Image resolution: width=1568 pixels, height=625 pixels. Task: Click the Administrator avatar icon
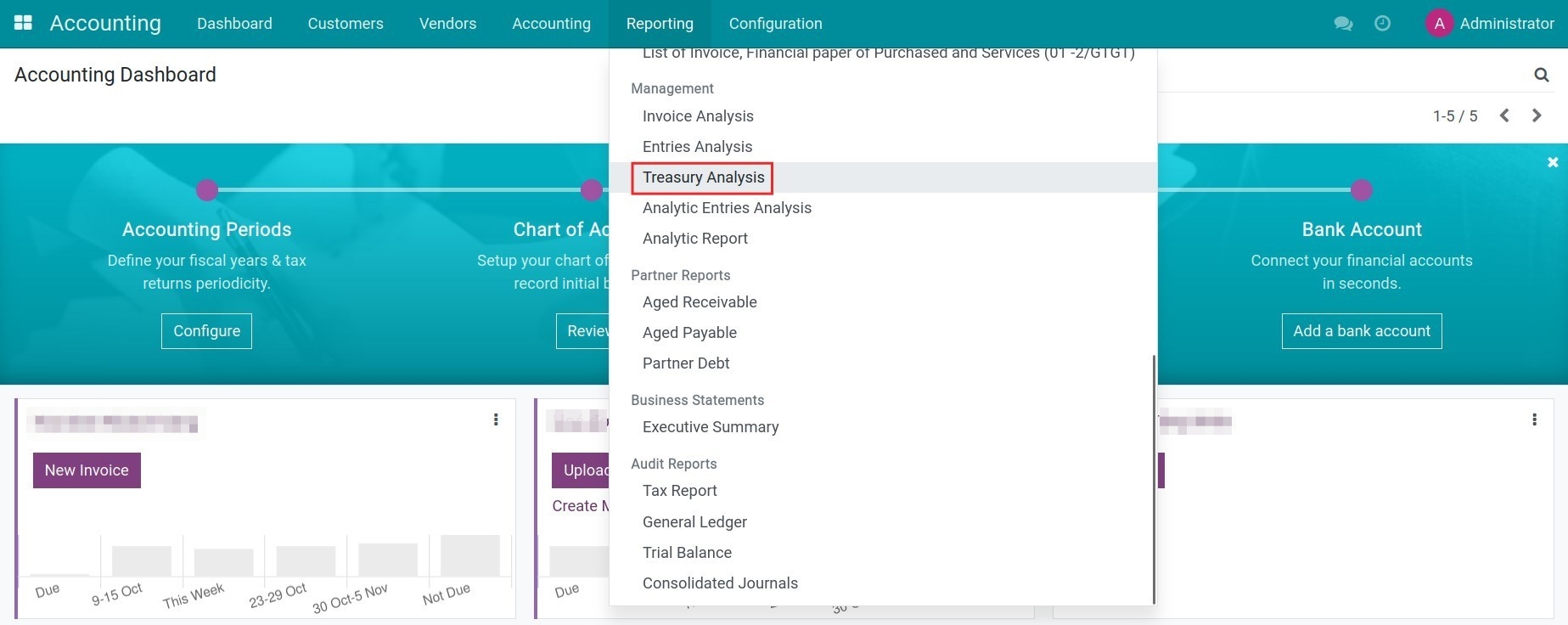(1439, 24)
